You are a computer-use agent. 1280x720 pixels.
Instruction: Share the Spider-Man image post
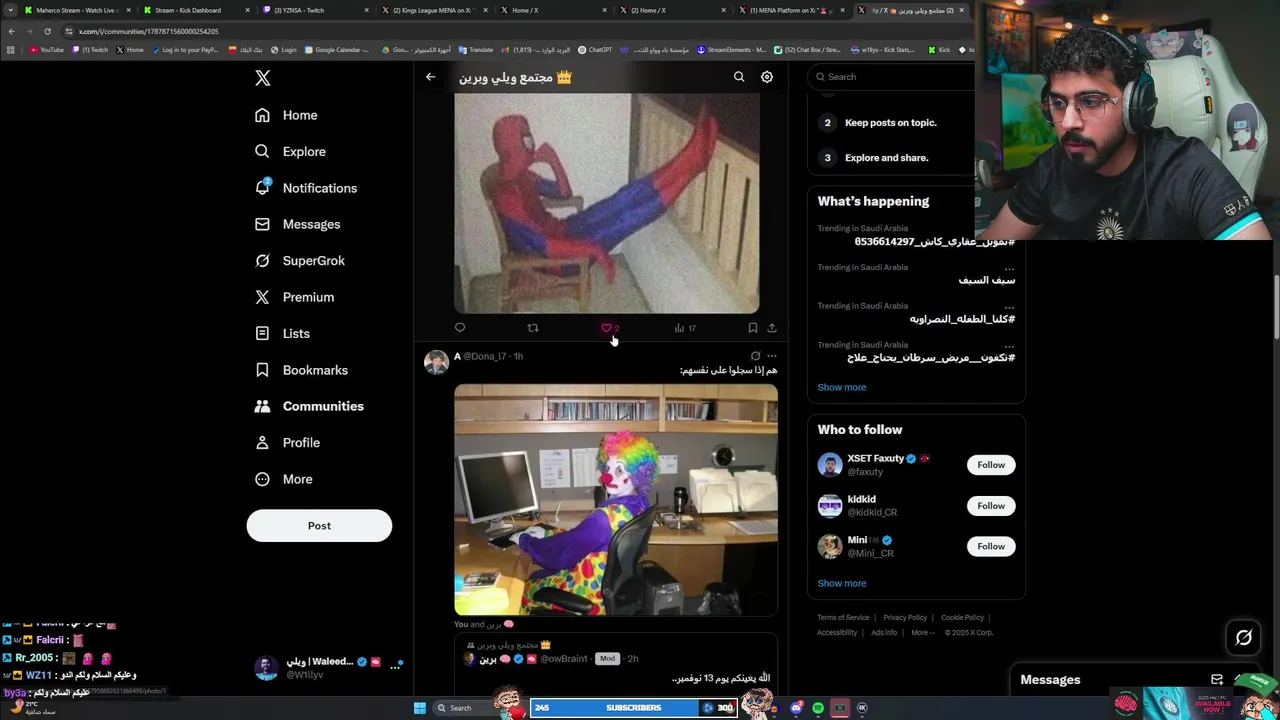click(x=772, y=328)
